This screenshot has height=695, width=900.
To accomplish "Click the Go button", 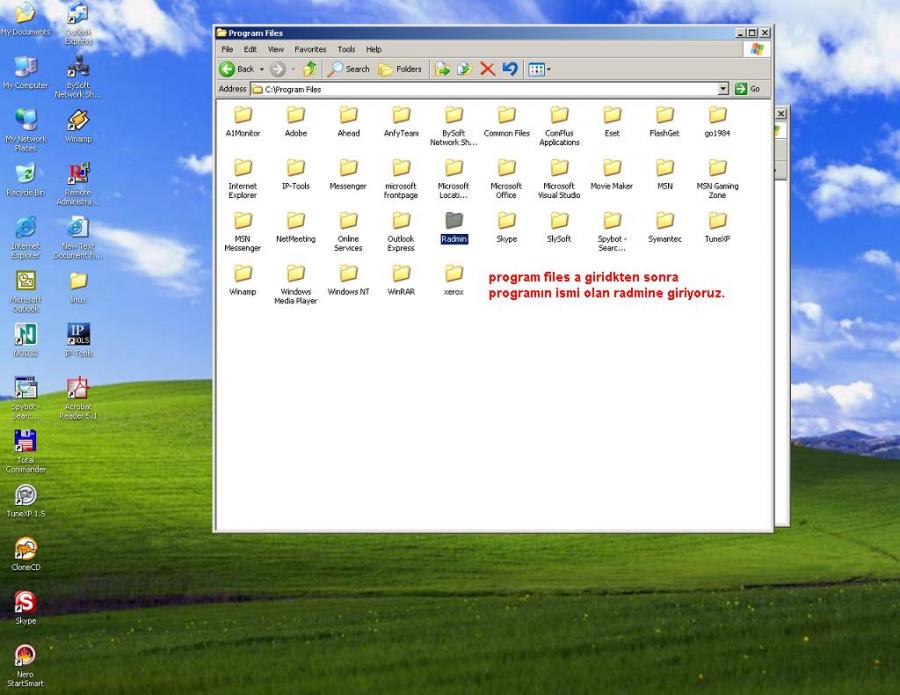I will point(747,89).
